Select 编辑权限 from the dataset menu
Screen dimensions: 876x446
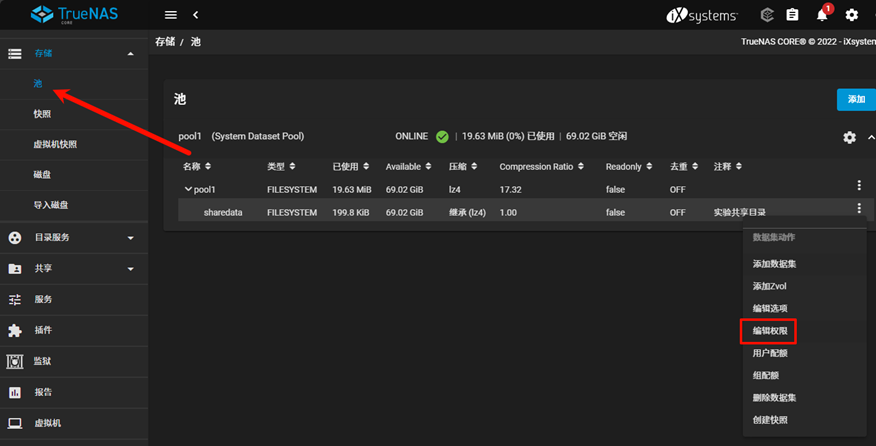[775, 331]
